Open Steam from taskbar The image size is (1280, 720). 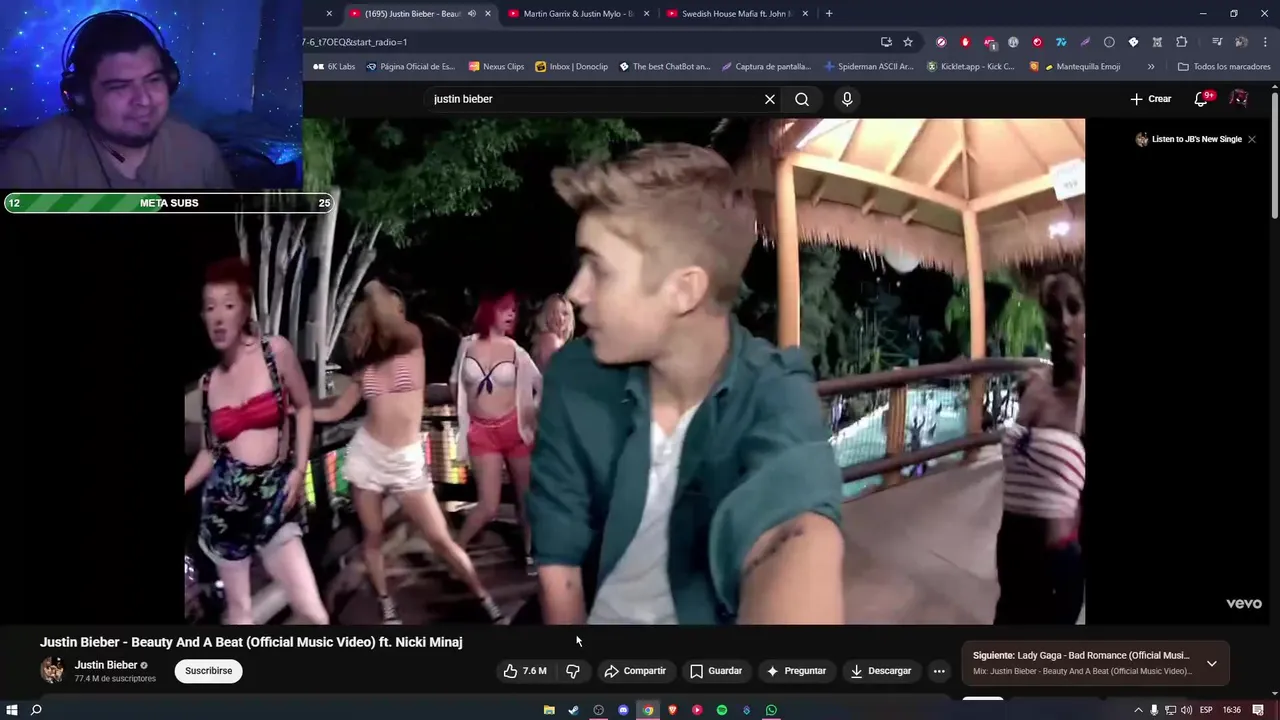point(573,710)
